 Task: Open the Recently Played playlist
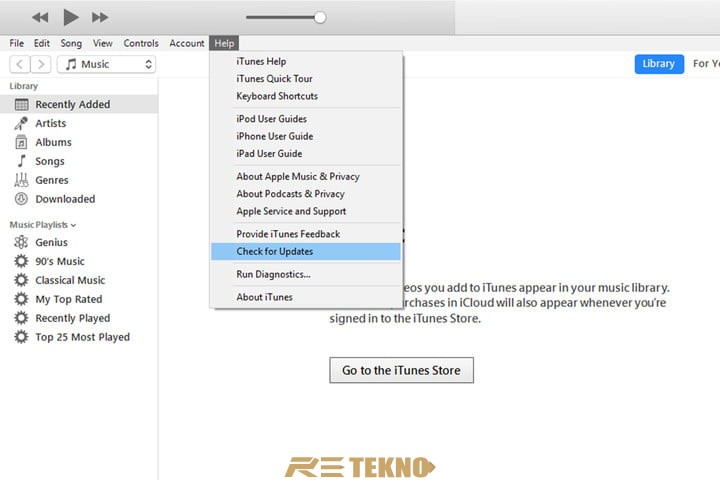click(x=79, y=318)
